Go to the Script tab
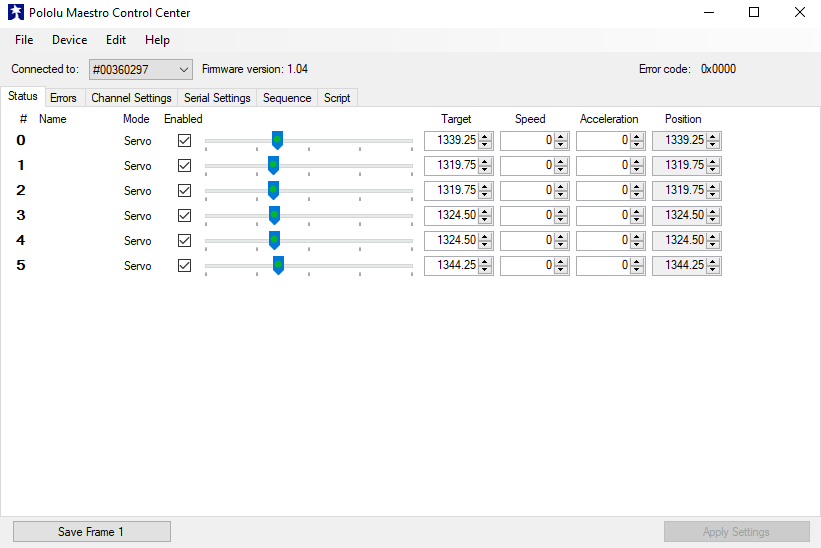This screenshot has width=821, height=548. click(337, 98)
